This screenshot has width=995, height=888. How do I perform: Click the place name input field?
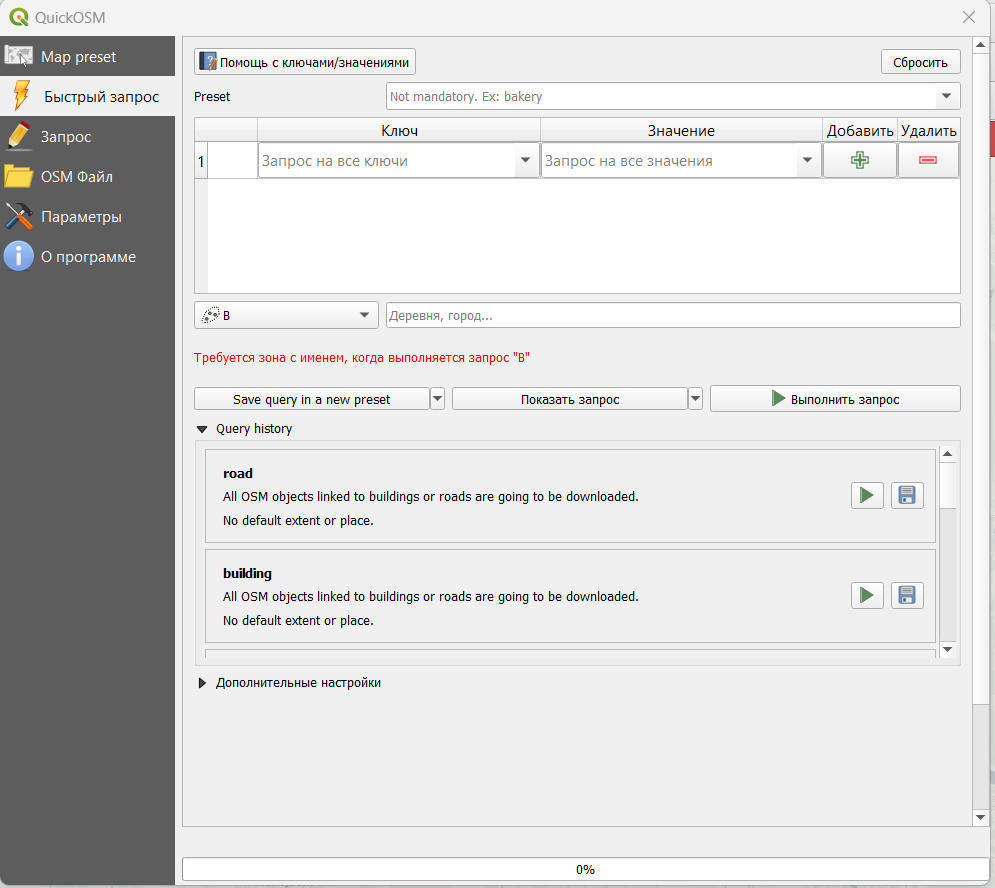tap(672, 315)
